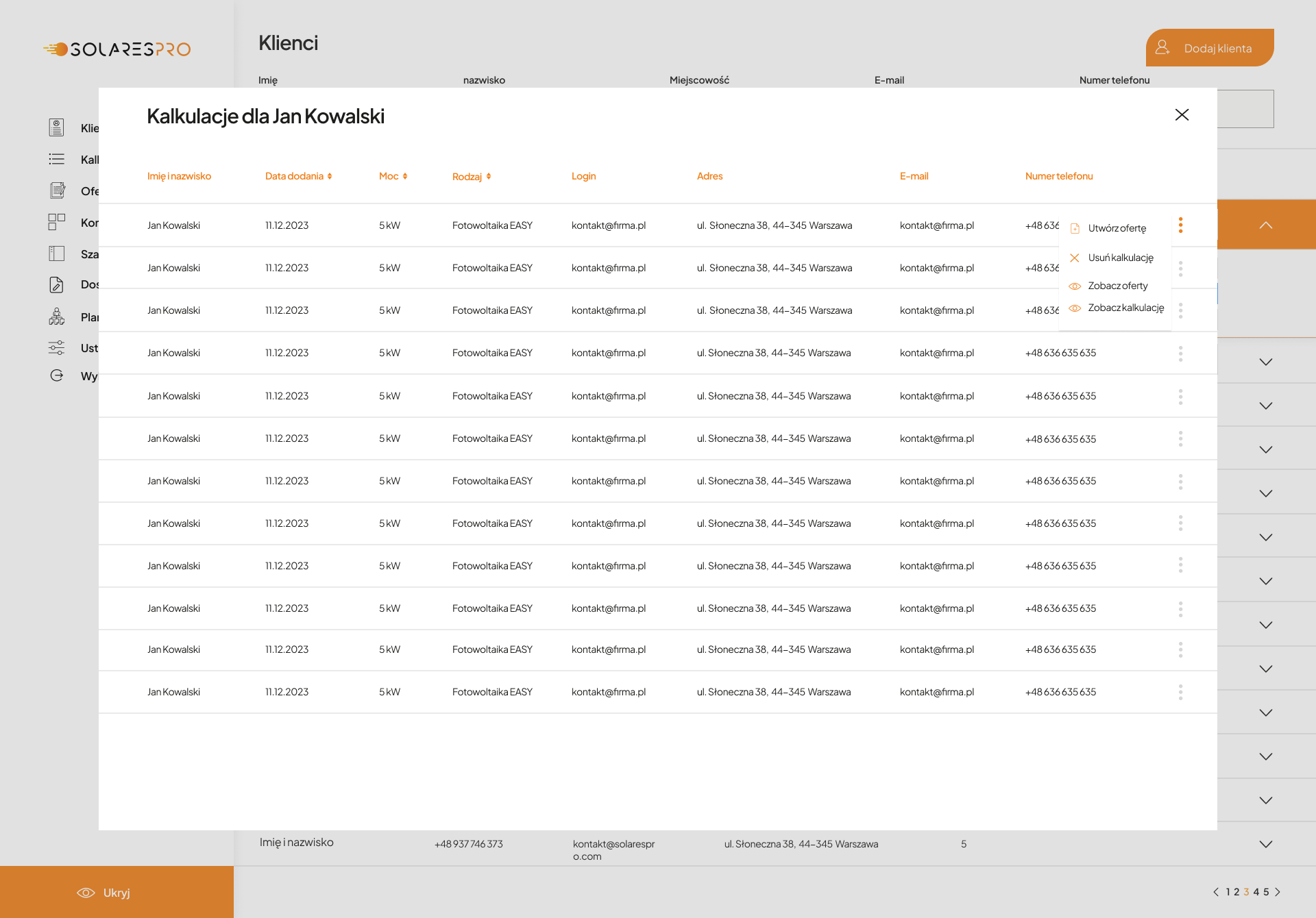Click the logout icon in sidebar
The width and height of the screenshot is (1316, 918).
[57, 375]
